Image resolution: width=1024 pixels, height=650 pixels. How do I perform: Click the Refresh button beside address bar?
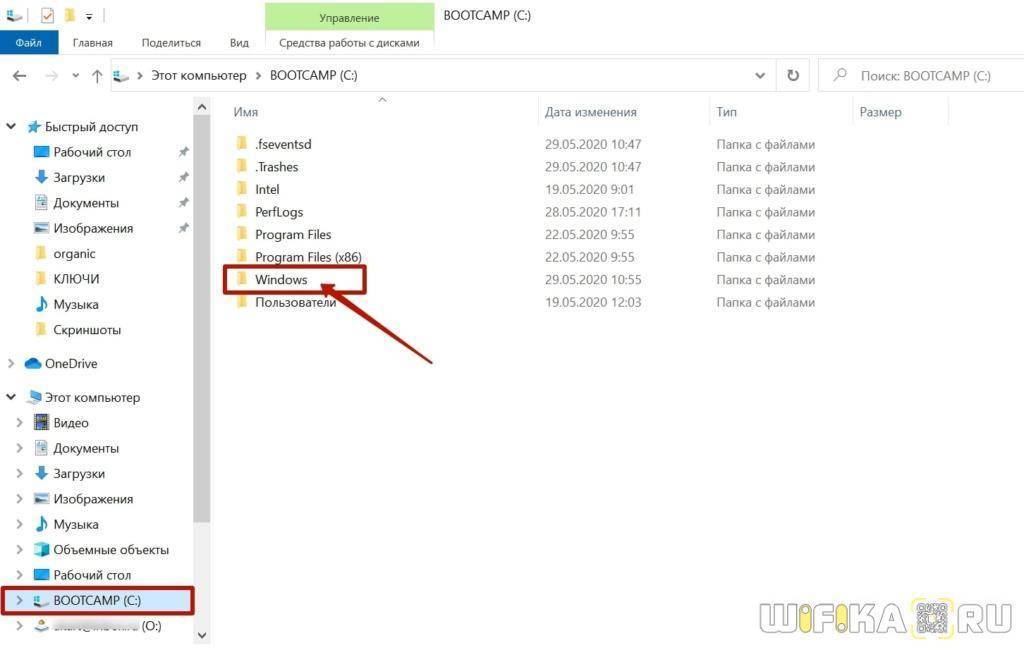pos(793,75)
